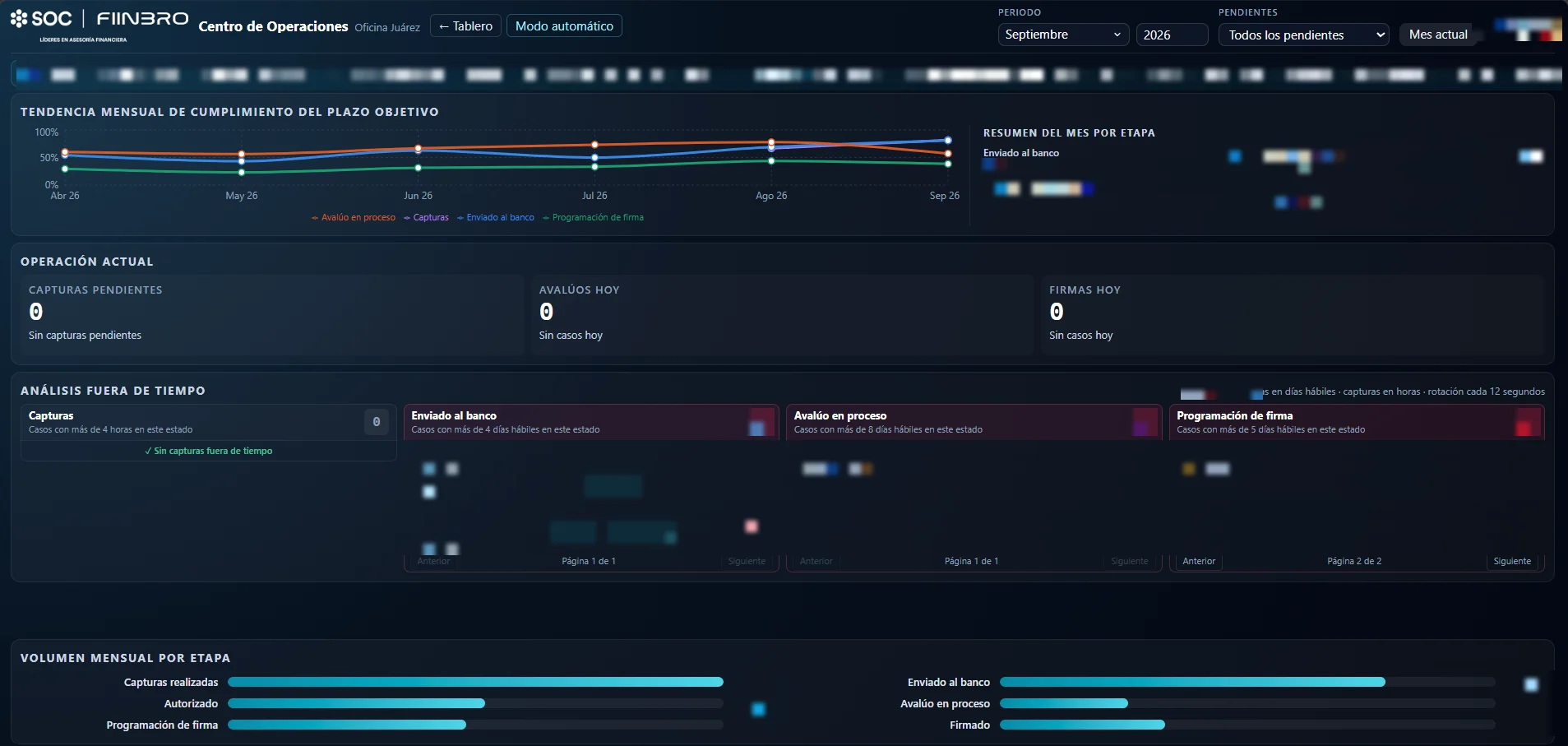
Task: Click Siguiente in Avalúo en proceso panel
Action: pyautogui.click(x=1130, y=561)
